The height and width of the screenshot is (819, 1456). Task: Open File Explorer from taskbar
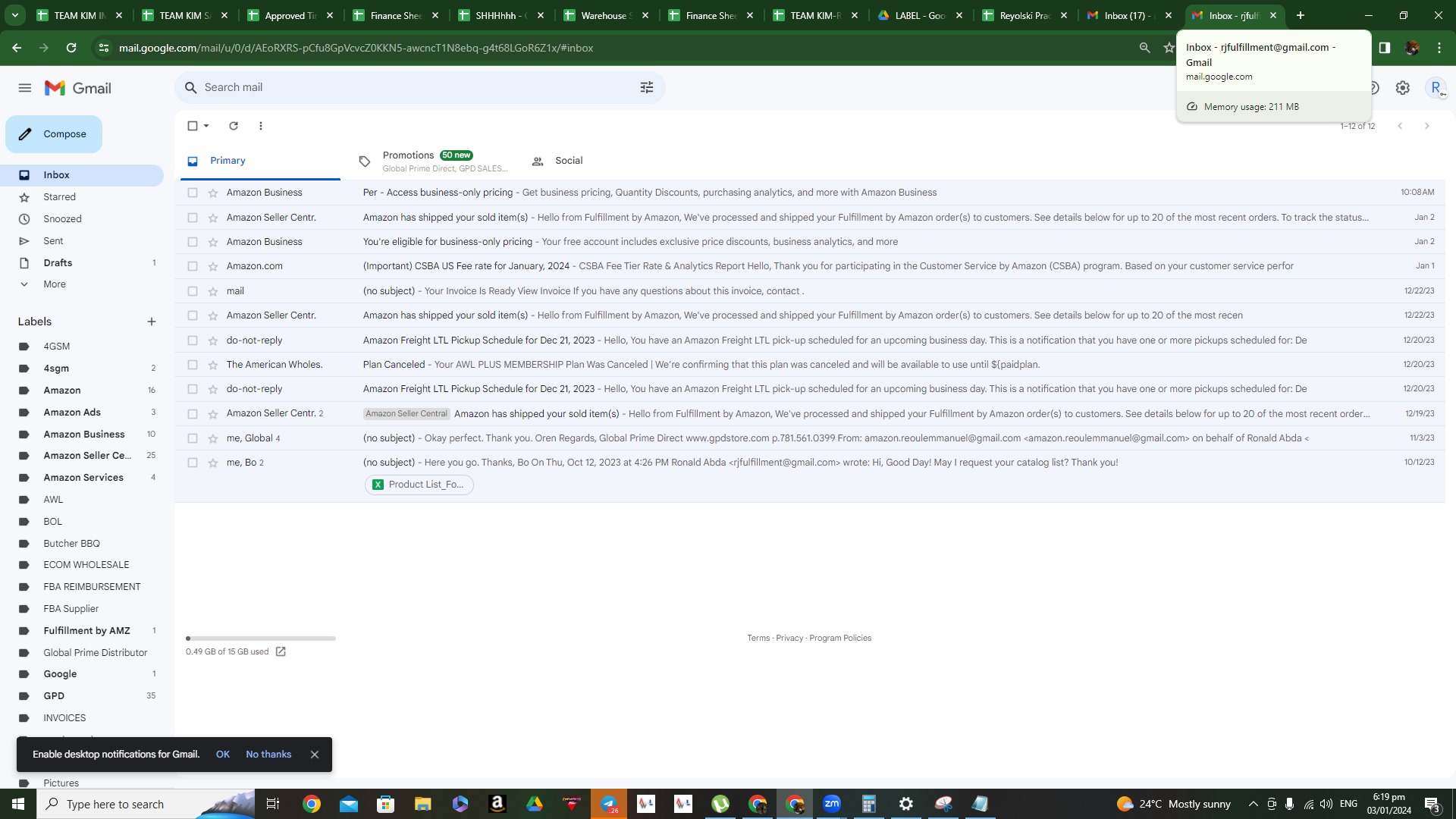(423, 804)
